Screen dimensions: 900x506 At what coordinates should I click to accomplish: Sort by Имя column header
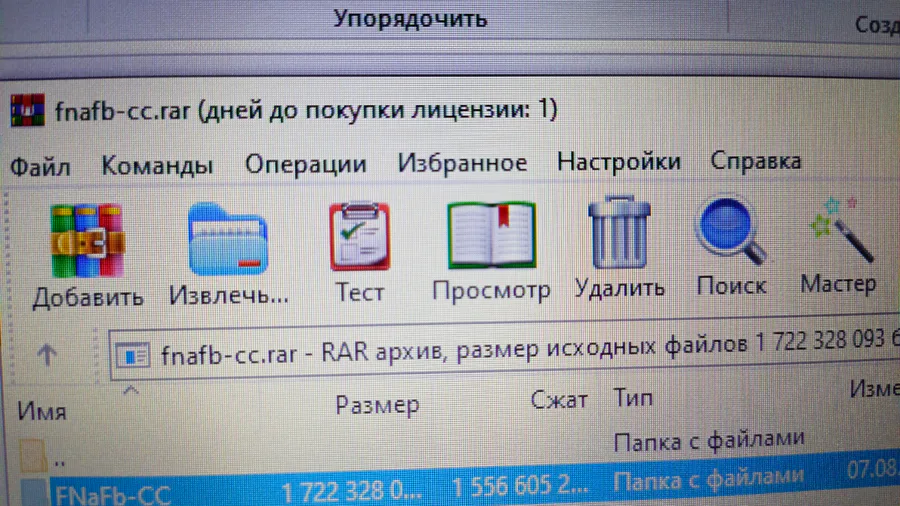point(42,411)
